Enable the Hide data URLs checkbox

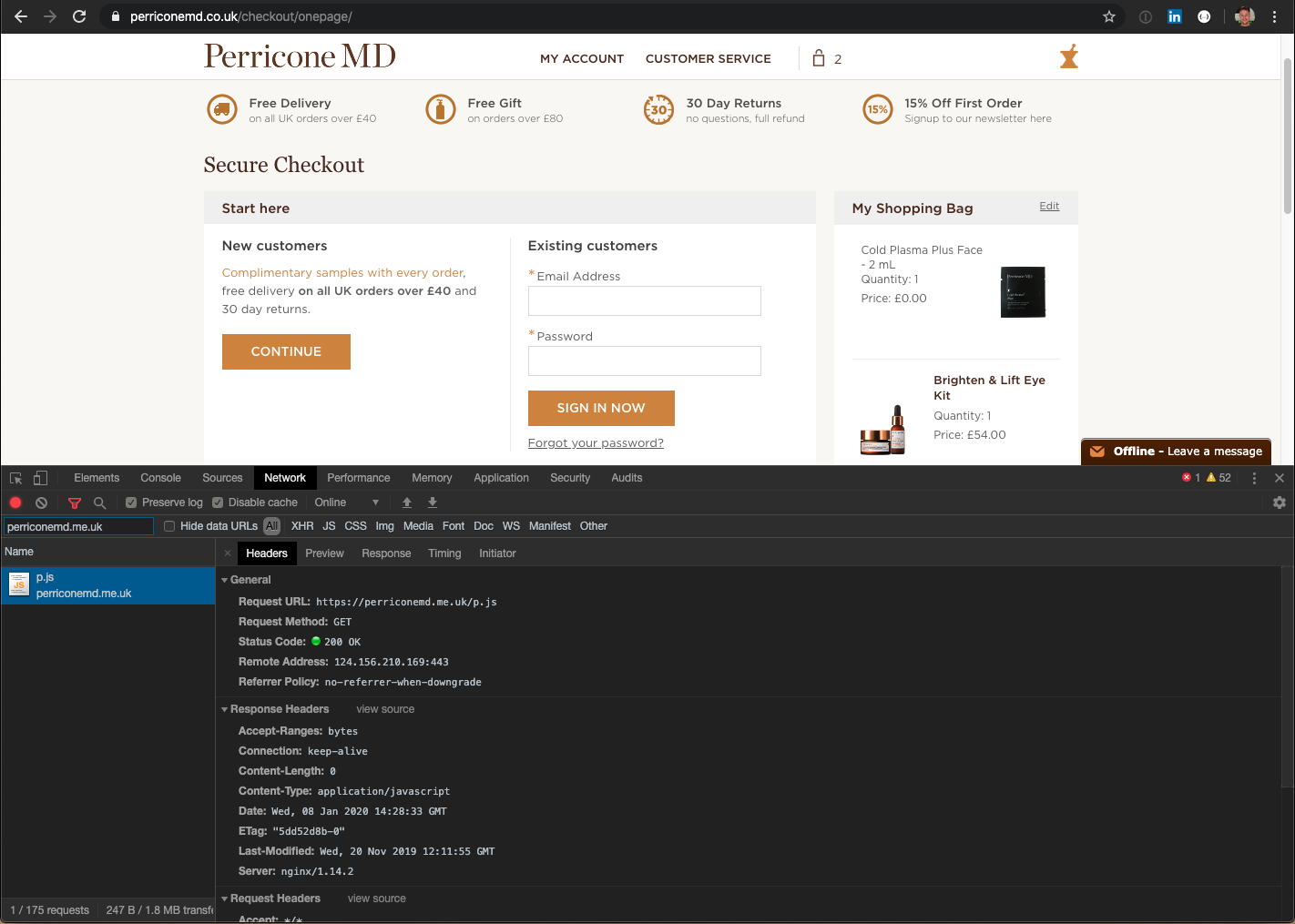[169, 526]
